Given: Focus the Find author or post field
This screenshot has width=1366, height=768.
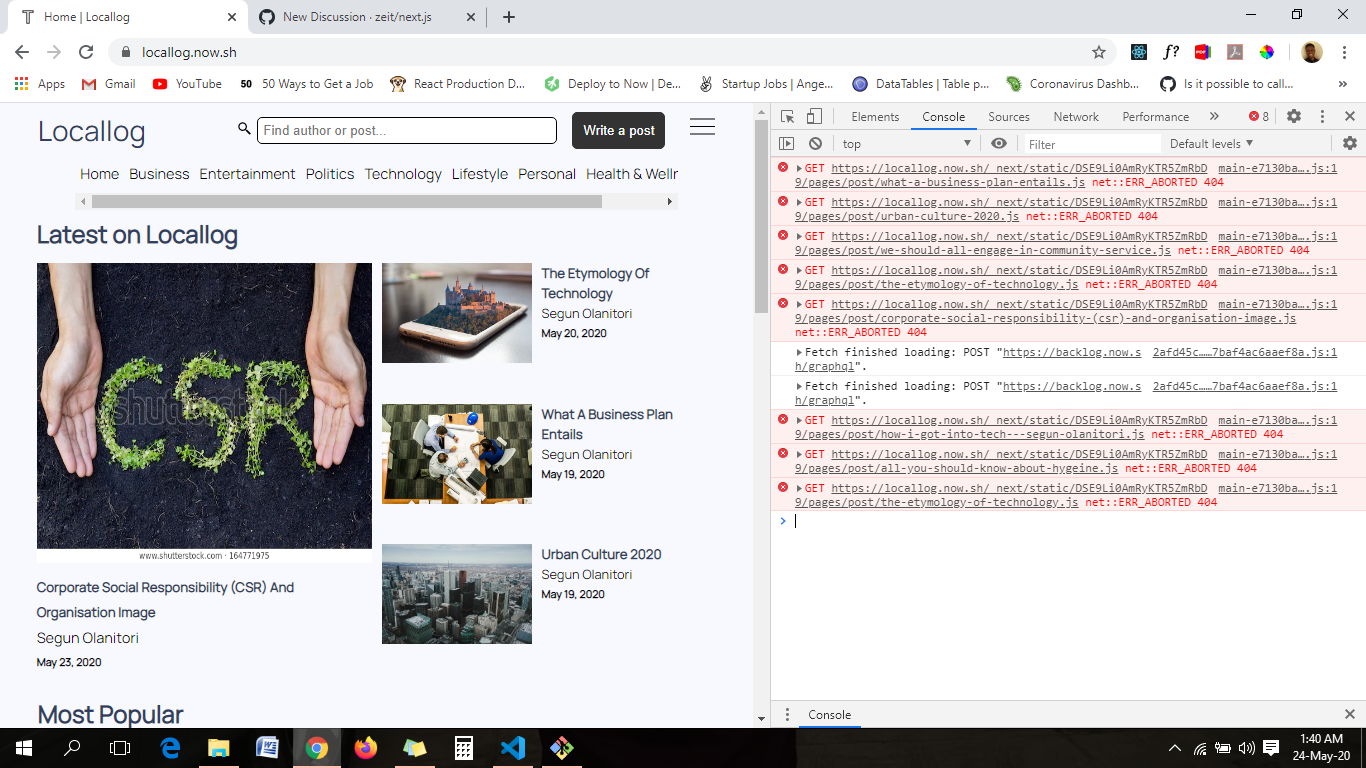Looking at the screenshot, I should point(407,130).
